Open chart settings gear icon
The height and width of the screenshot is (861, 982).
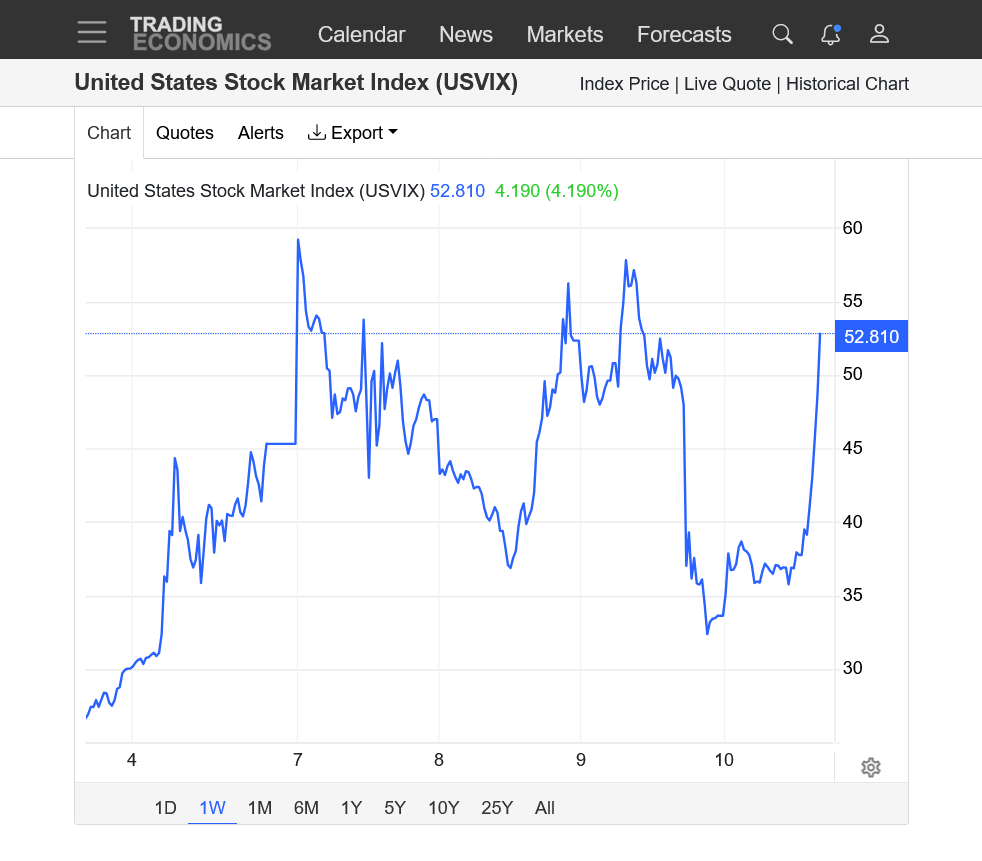tap(870, 767)
